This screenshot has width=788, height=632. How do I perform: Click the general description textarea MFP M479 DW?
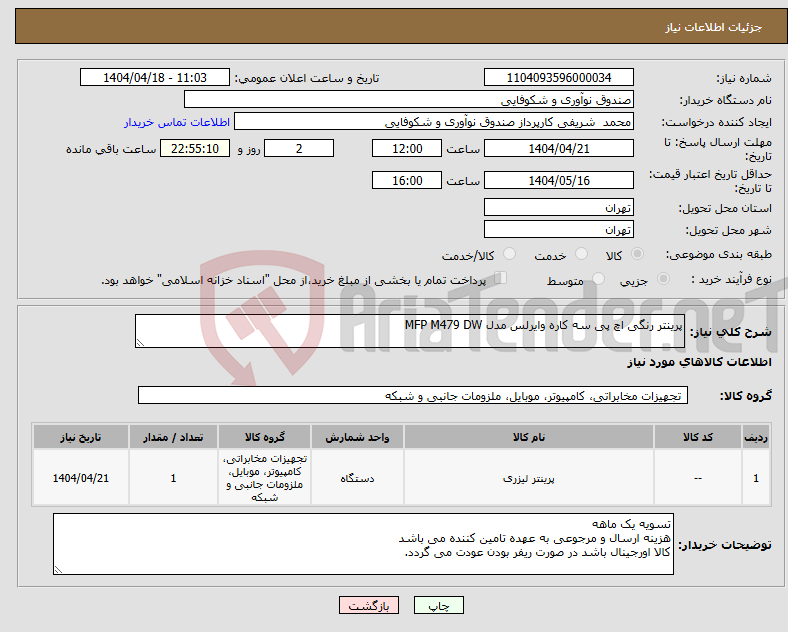(x=410, y=331)
